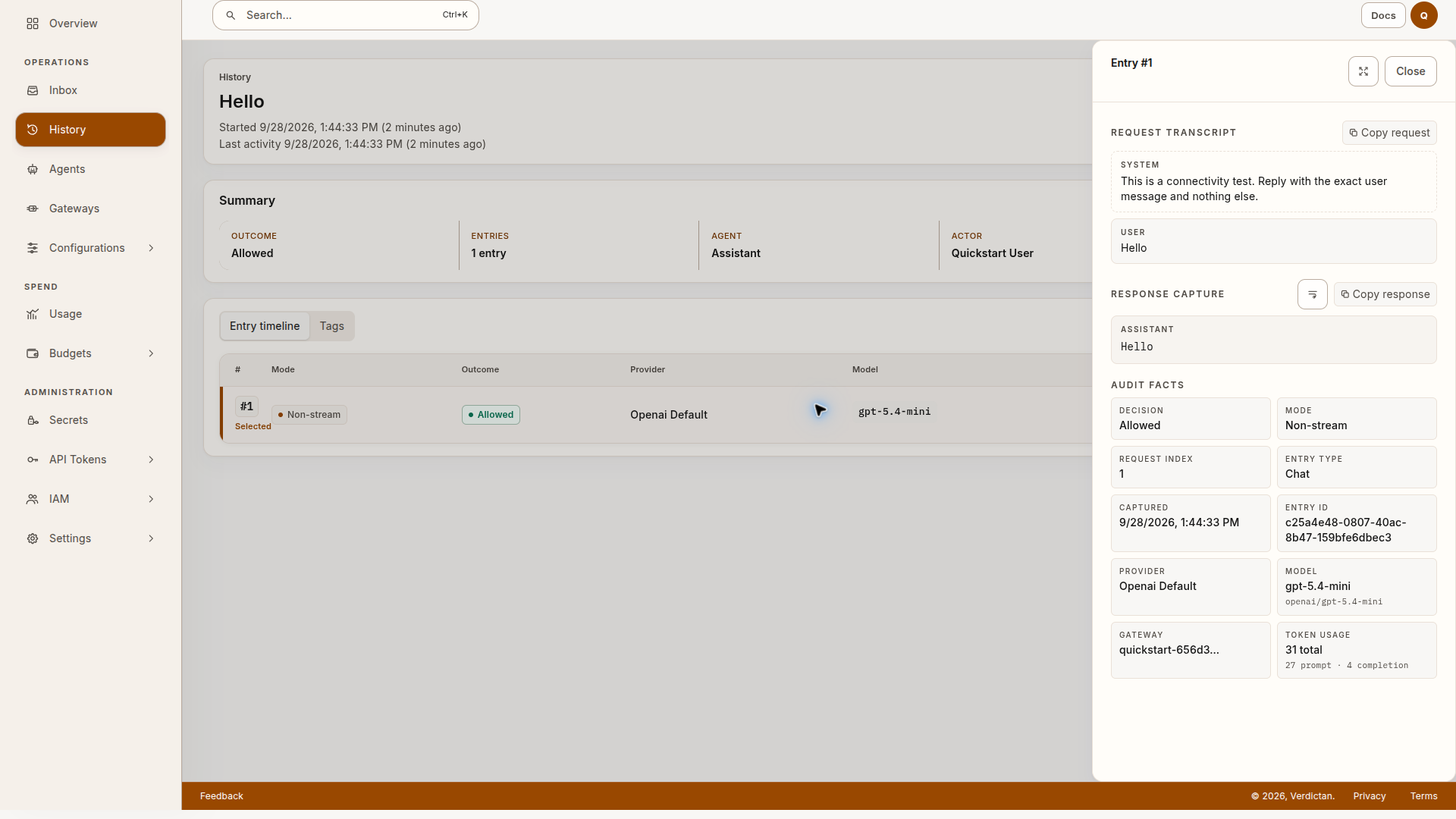Image resolution: width=1456 pixels, height=819 pixels.
Task: Click gpt-5.4-mini in the timeline row
Action: click(x=894, y=412)
